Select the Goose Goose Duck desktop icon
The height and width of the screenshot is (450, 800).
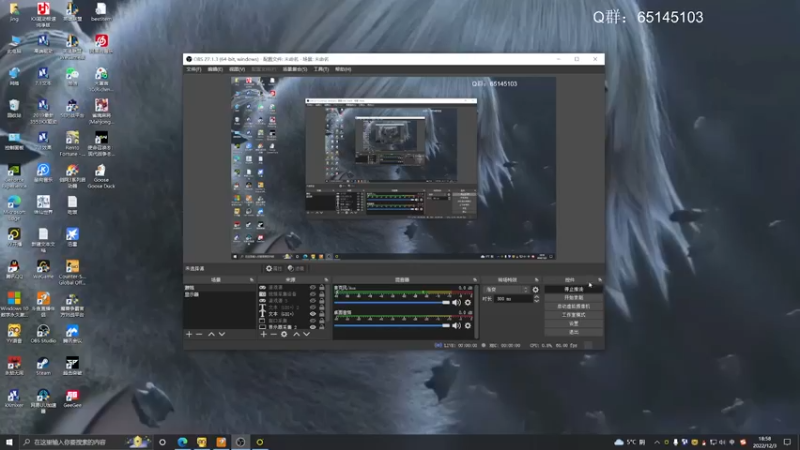pyautogui.click(x=101, y=176)
